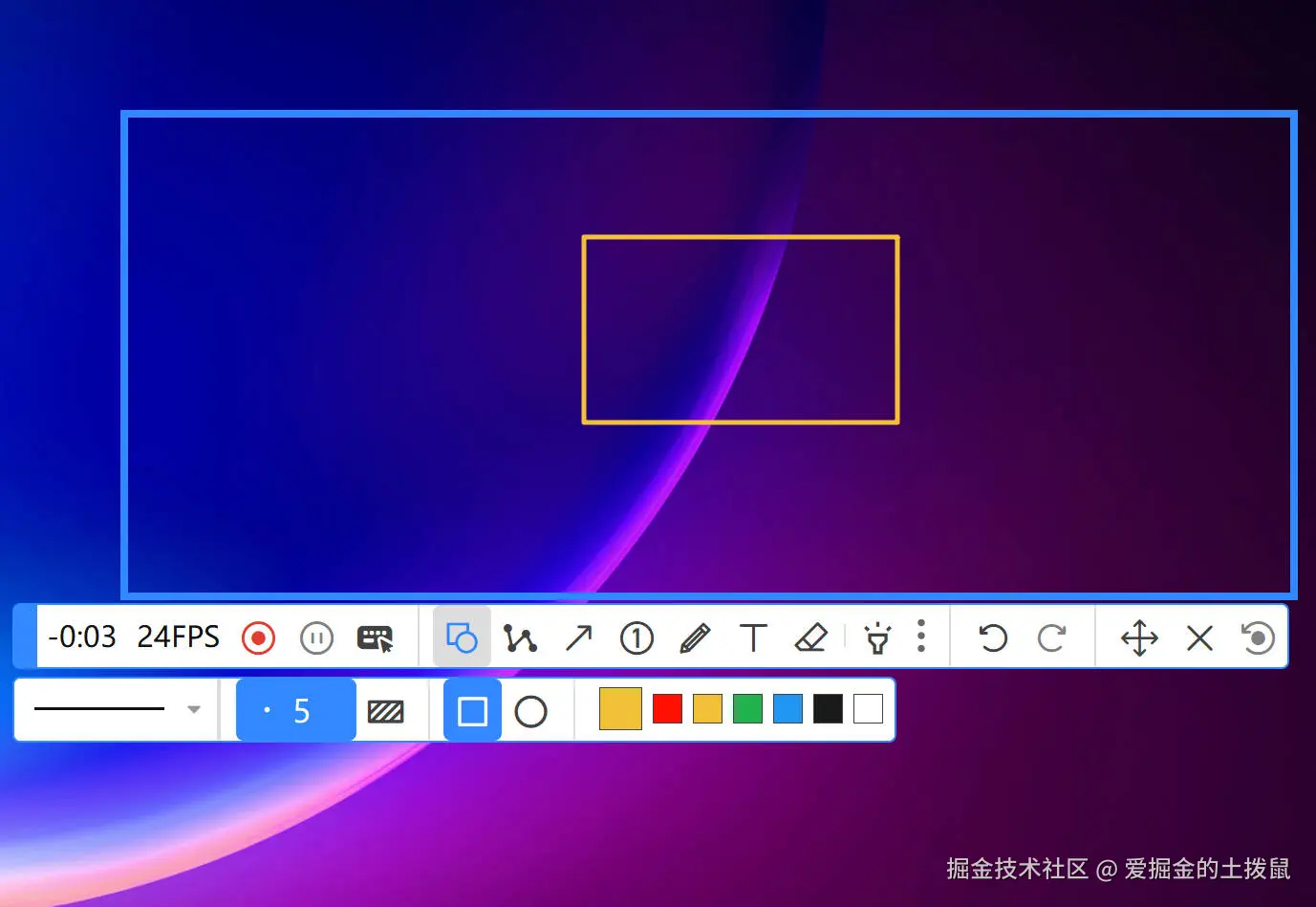The height and width of the screenshot is (907, 1316).
Task: Open the three-dot overflow menu
Action: pyautogui.click(x=920, y=637)
